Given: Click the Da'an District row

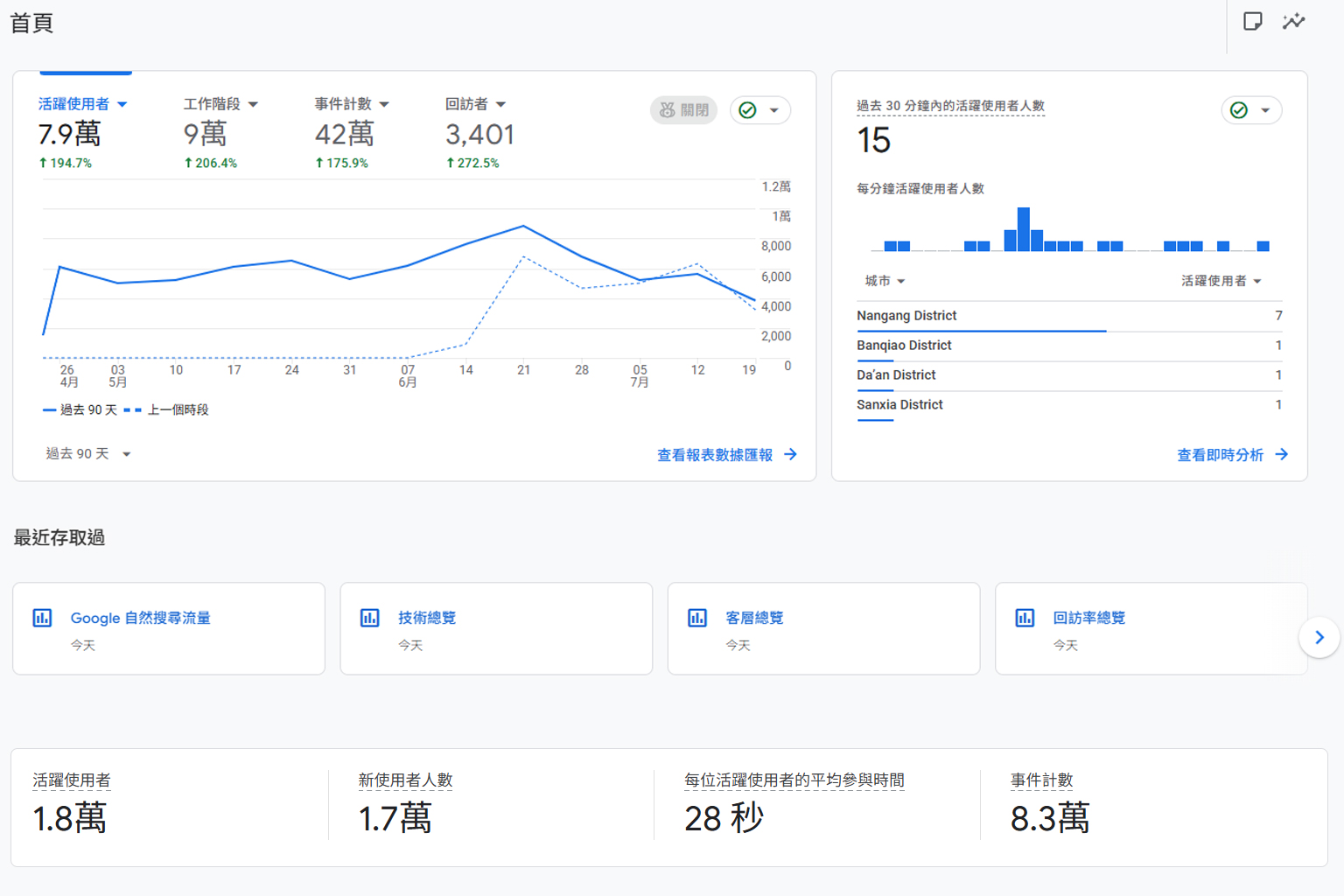Looking at the screenshot, I should [1069, 375].
